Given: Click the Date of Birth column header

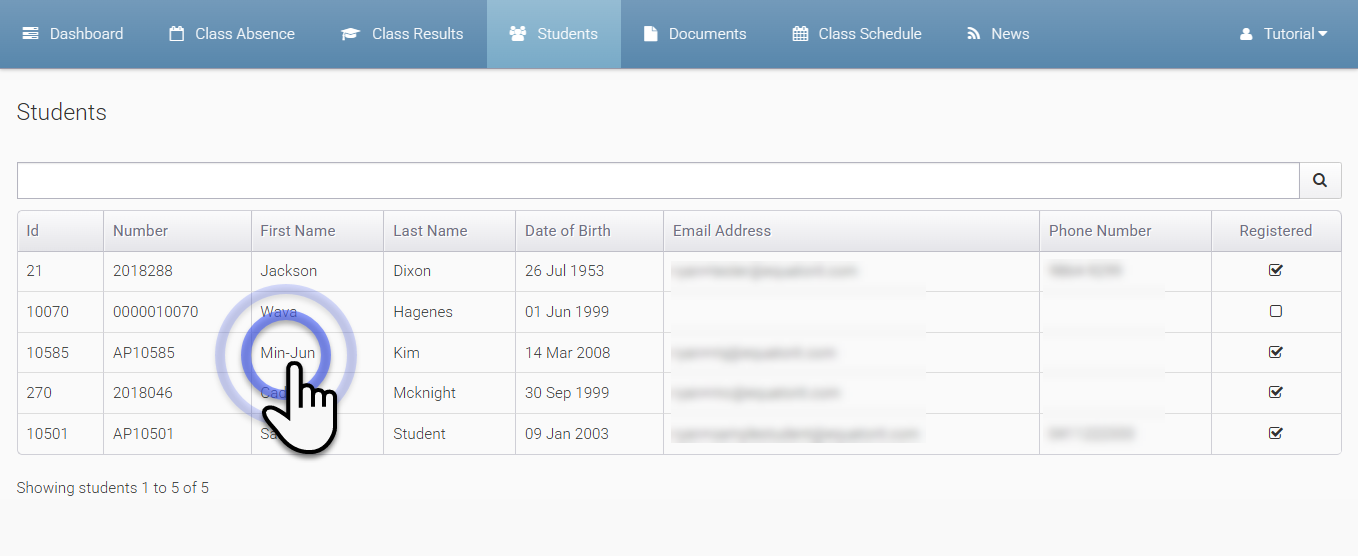Looking at the screenshot, I should (567, 231).
